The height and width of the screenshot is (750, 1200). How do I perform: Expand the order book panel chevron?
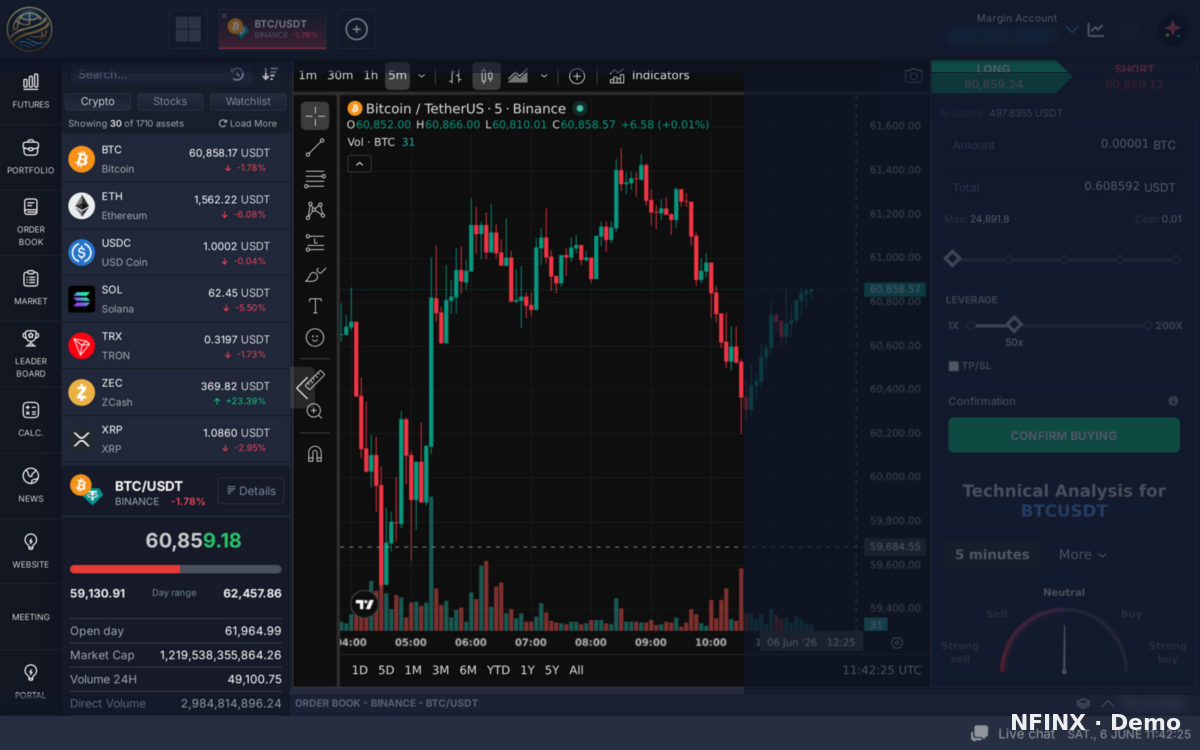tap(1108, 703)
